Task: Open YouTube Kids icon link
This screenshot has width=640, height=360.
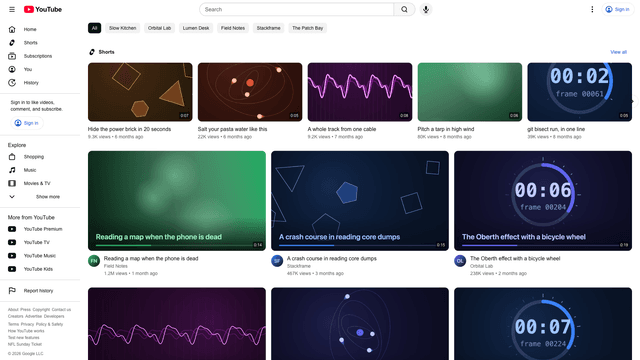Action: point(12,269)
